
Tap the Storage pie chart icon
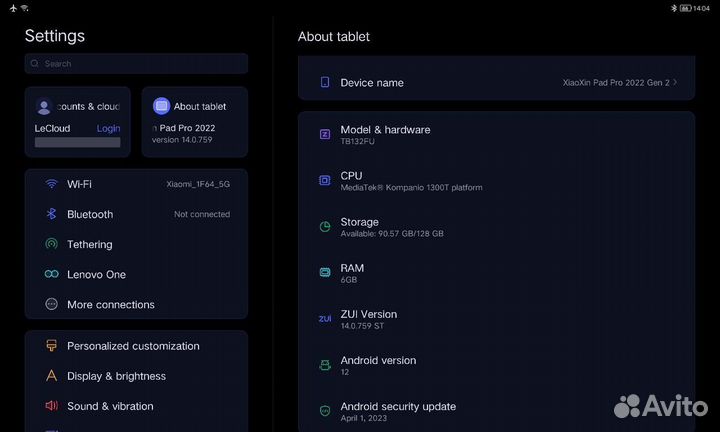tap(324, 227)
